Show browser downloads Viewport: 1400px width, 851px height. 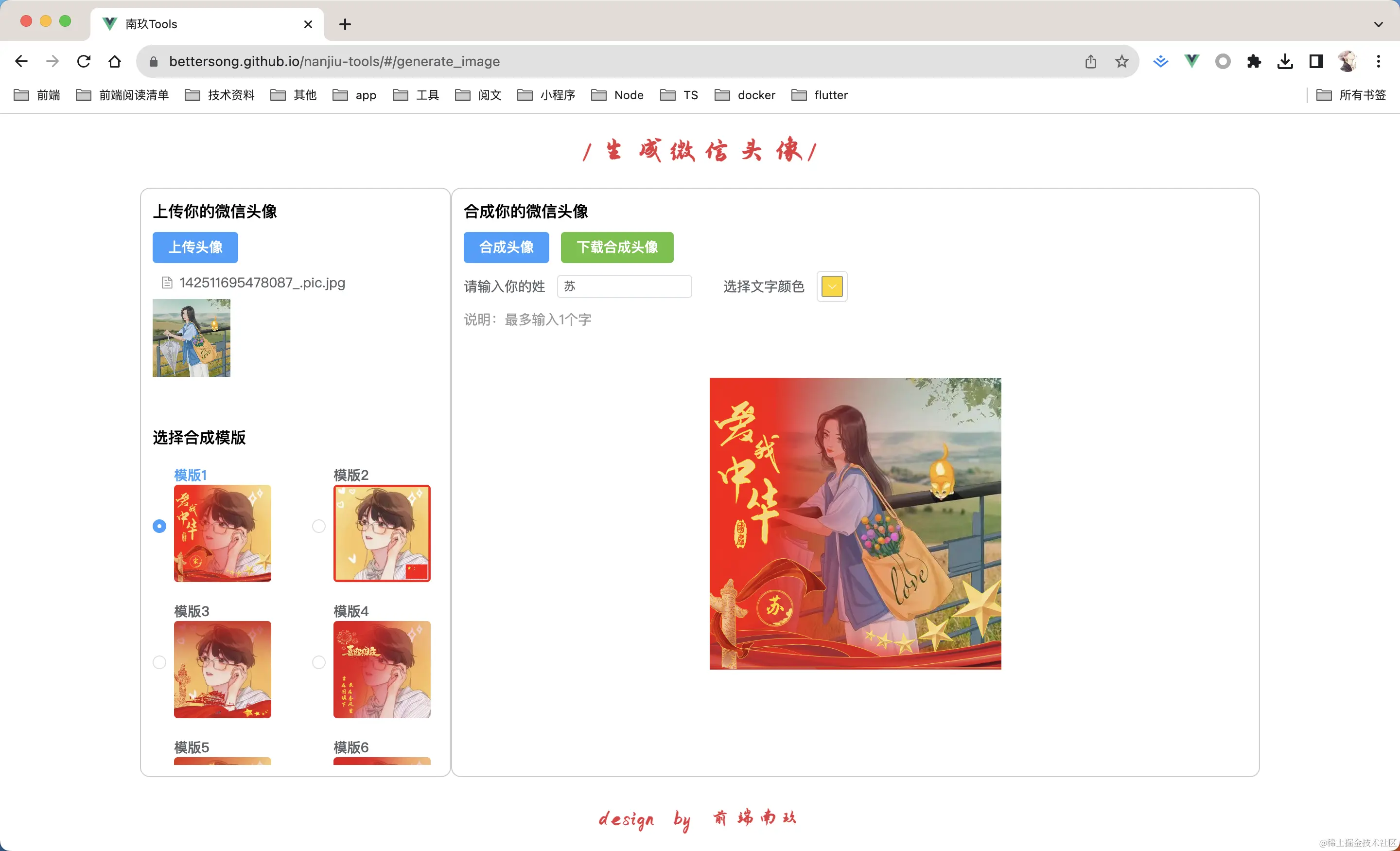pos(1285,61)
